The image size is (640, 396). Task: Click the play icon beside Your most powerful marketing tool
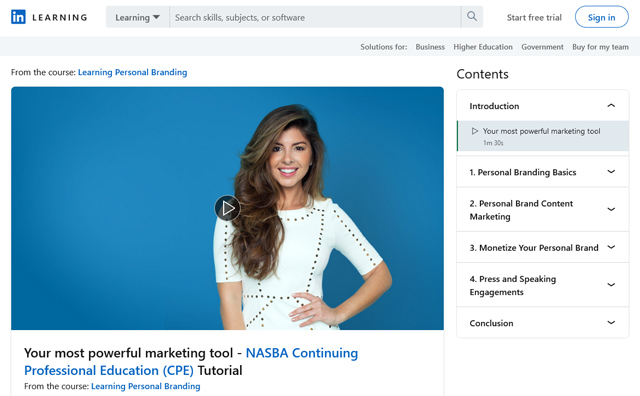click(x=475, y=131)
